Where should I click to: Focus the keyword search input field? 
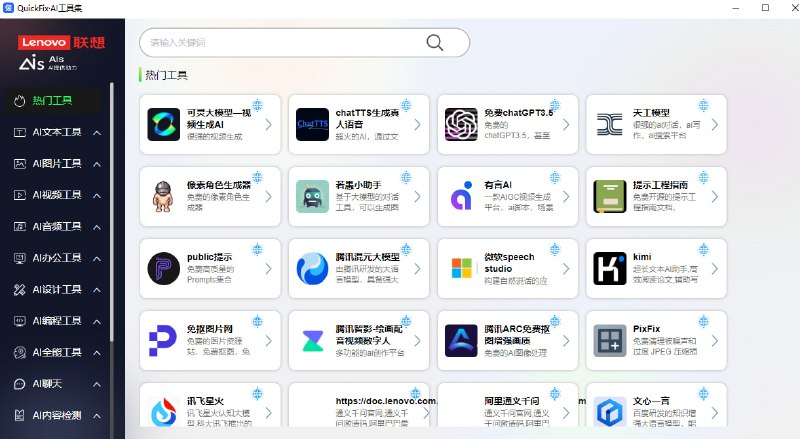[x=304, y=43]
